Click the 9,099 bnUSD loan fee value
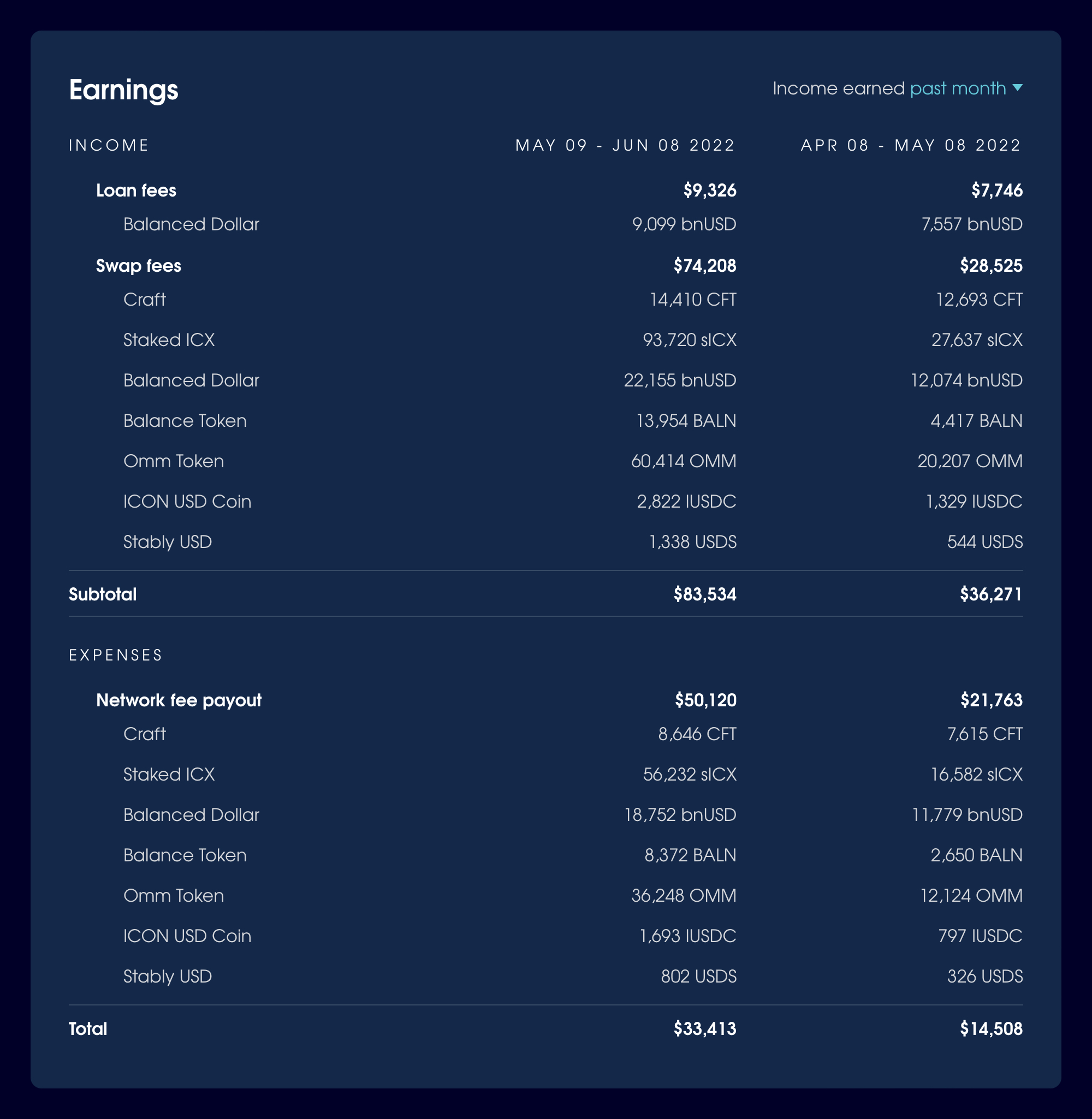 [684, 224]
